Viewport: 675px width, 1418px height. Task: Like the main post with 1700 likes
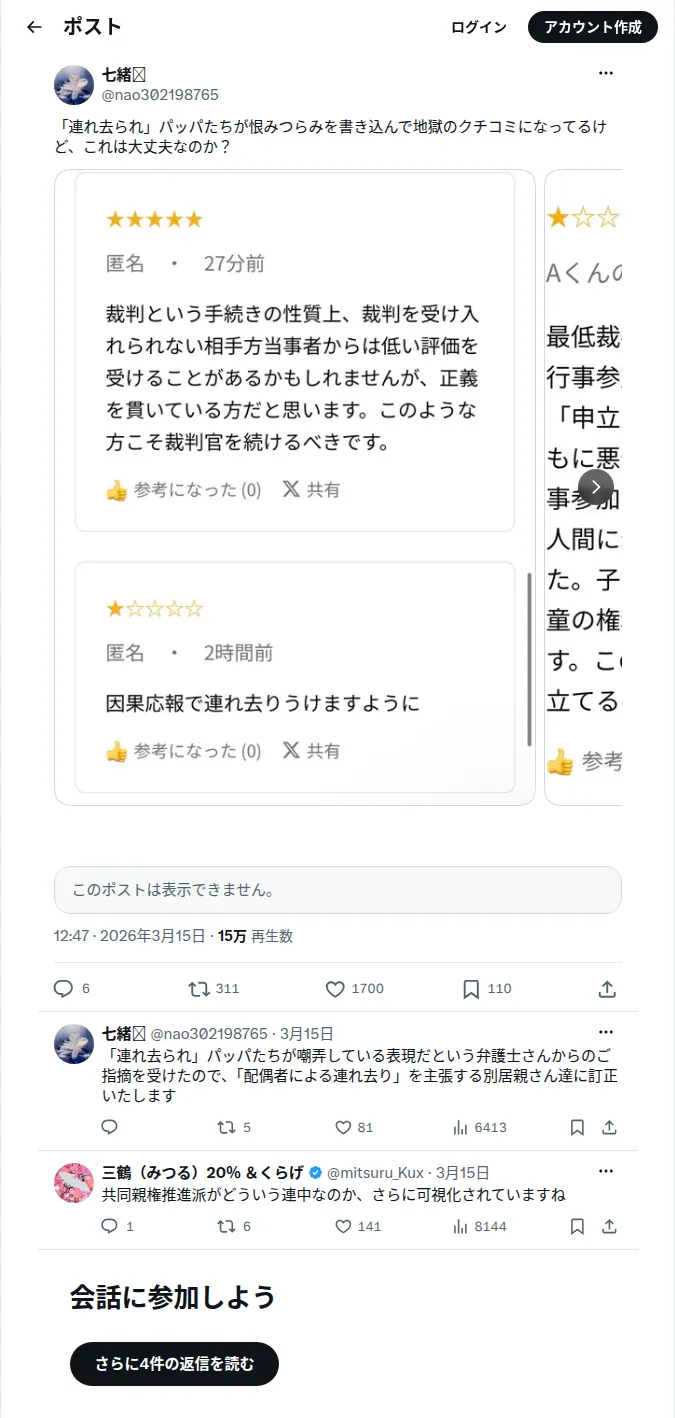355,989
